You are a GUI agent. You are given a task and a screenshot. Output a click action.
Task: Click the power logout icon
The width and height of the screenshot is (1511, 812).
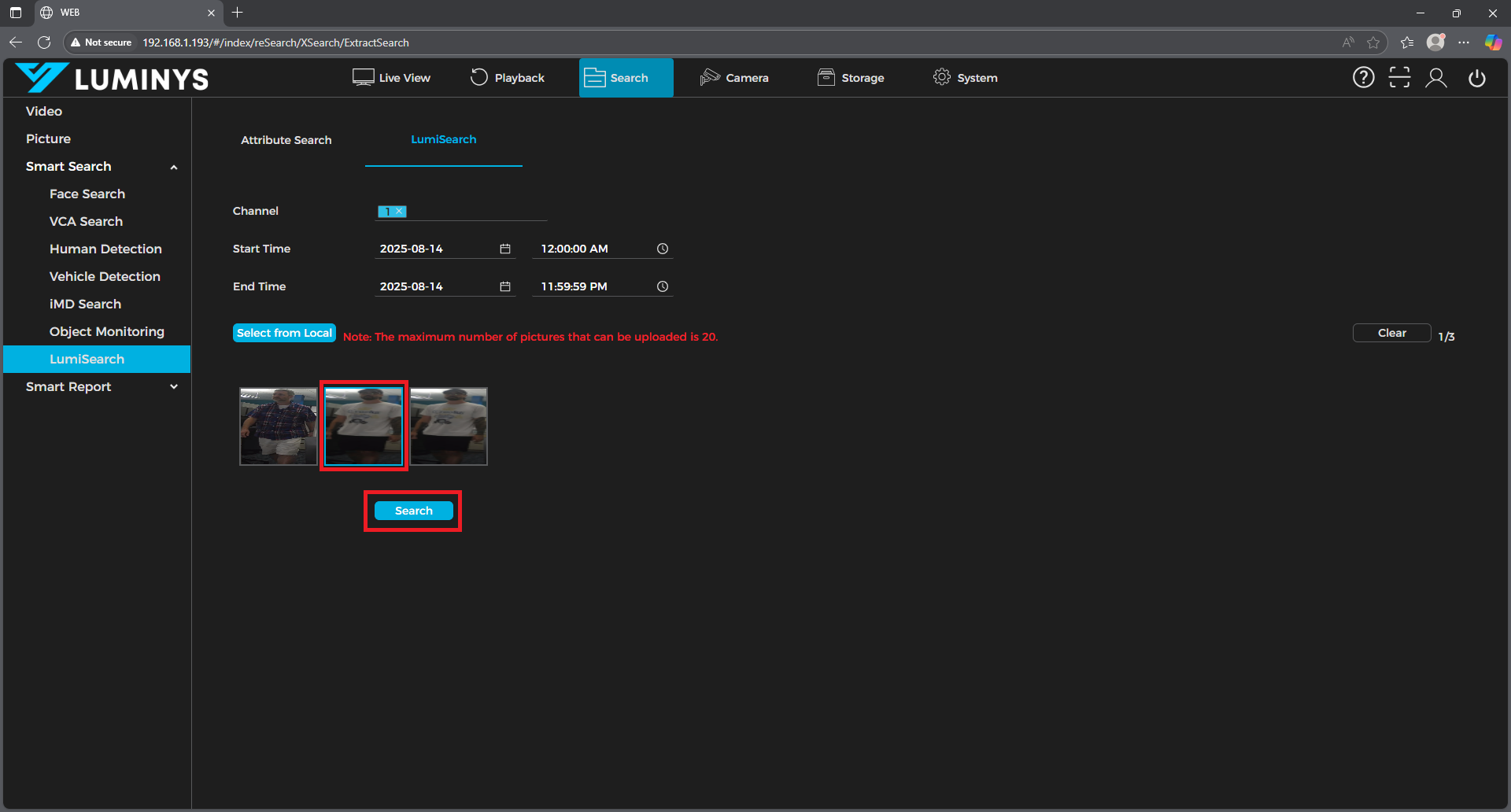coord(1476,78)
